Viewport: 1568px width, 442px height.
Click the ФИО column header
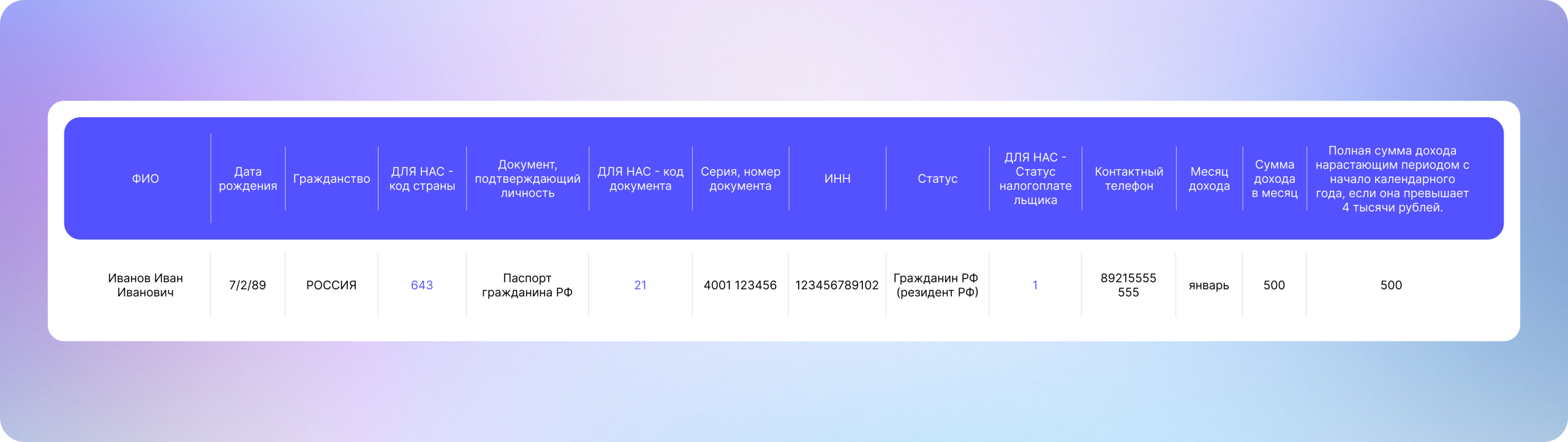point(145,178)
